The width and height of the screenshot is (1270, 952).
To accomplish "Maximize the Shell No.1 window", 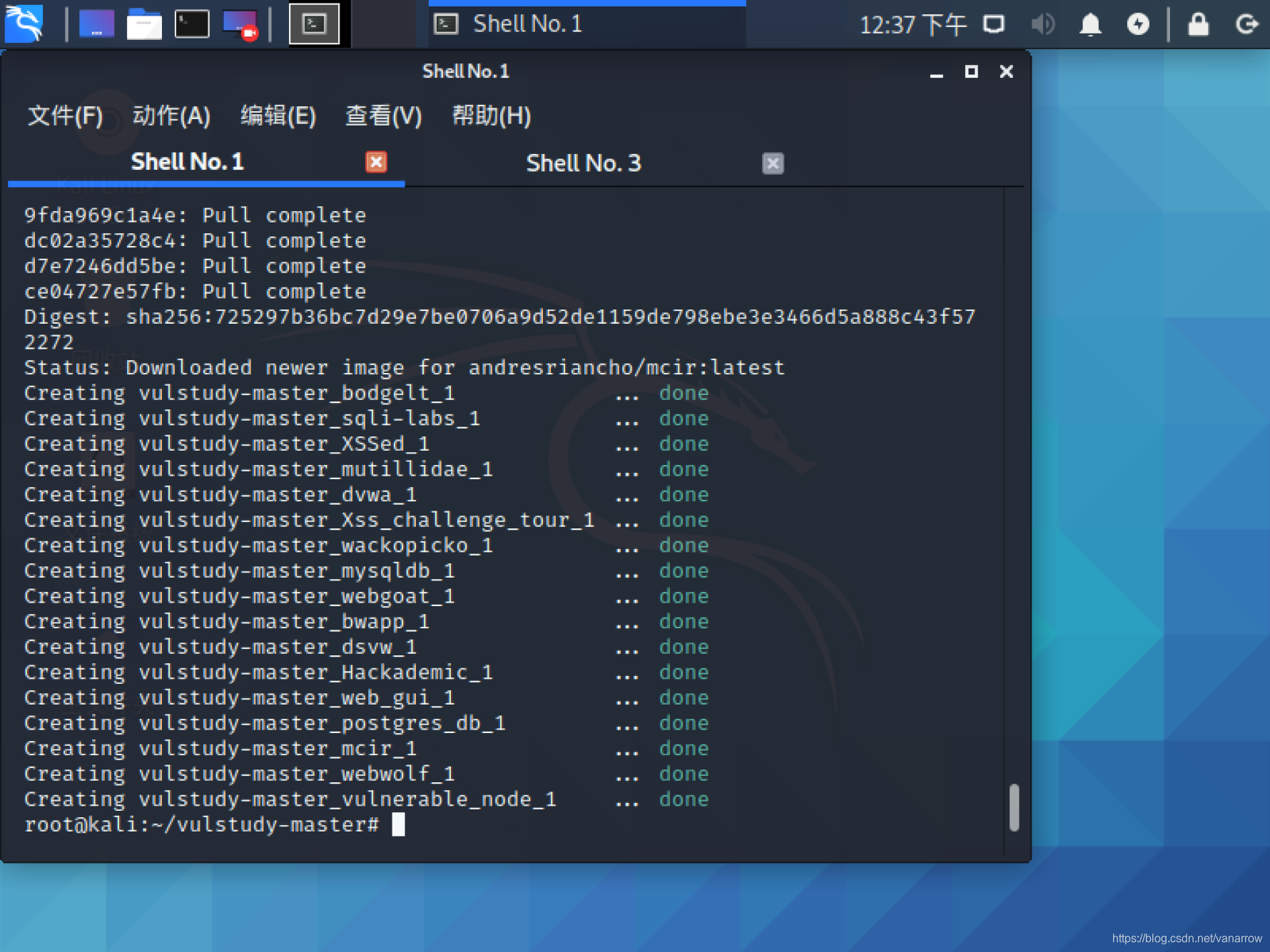I will pos(971,71).
